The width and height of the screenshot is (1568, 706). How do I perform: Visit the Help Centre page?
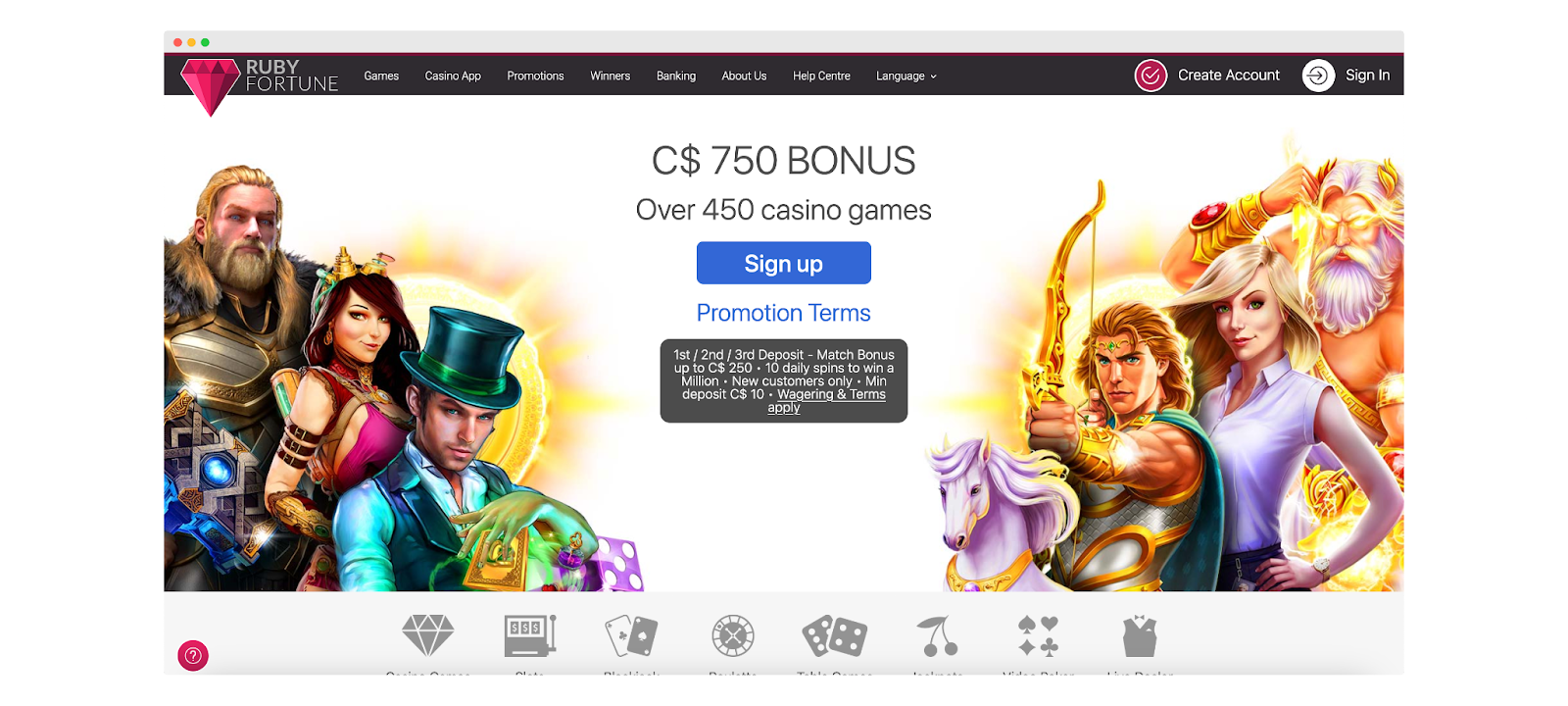coord(821,76)
